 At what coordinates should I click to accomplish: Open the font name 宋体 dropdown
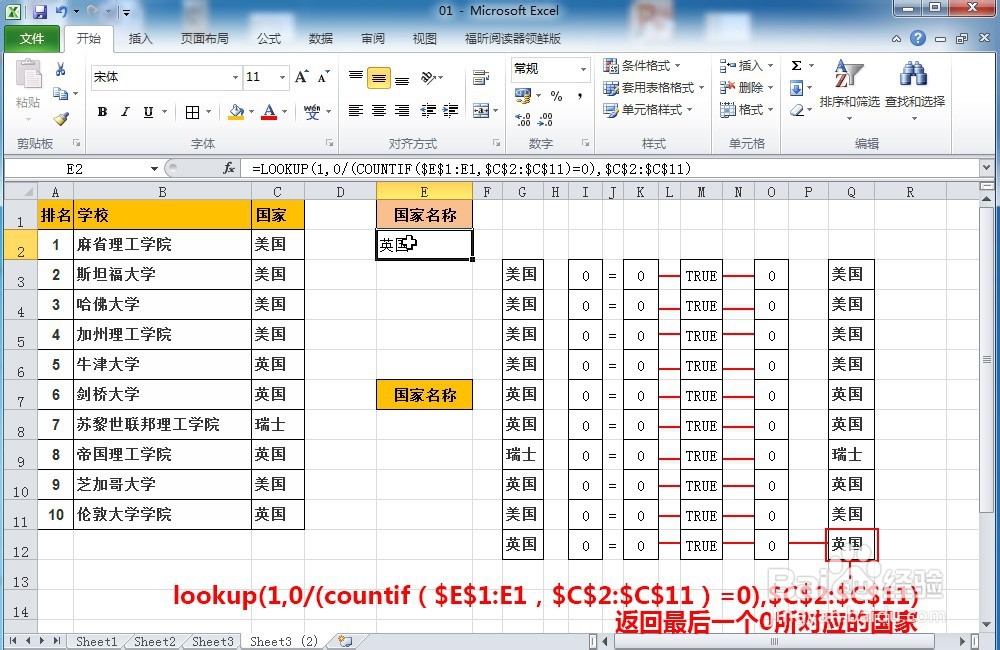[235, 77]
